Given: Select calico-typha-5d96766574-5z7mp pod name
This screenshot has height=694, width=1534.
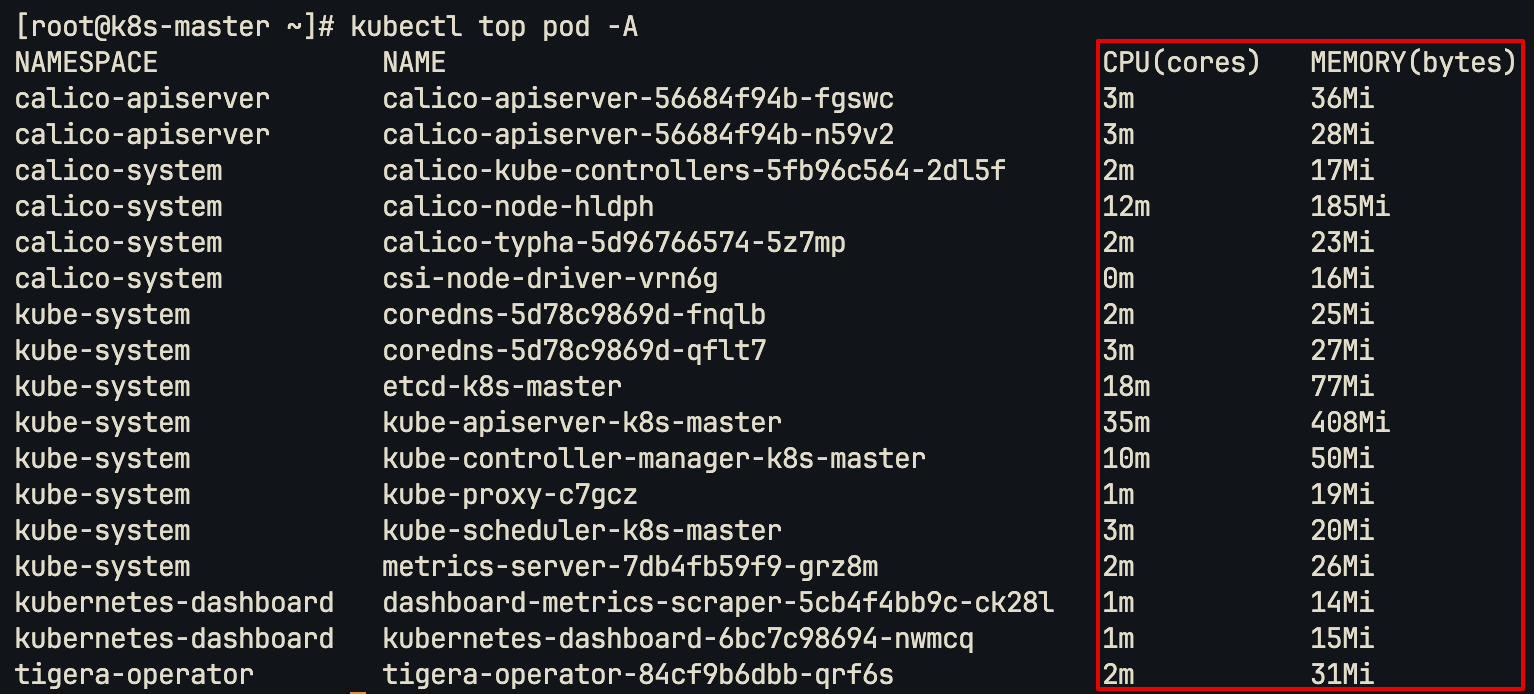Looking at the screenshot, I should point(614,243).
